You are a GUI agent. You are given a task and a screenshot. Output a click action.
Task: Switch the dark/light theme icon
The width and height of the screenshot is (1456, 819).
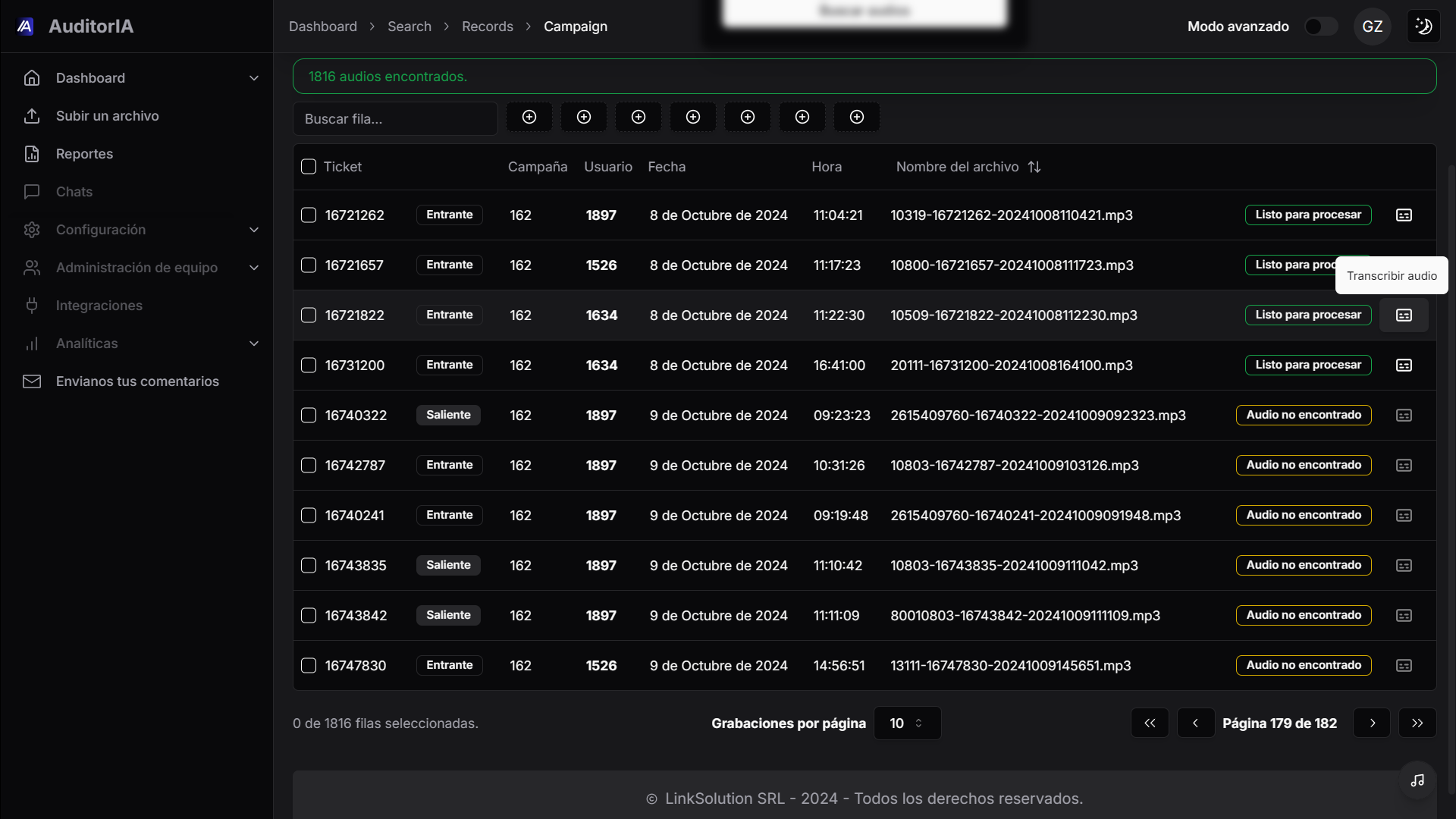[x=1423, y=27]
